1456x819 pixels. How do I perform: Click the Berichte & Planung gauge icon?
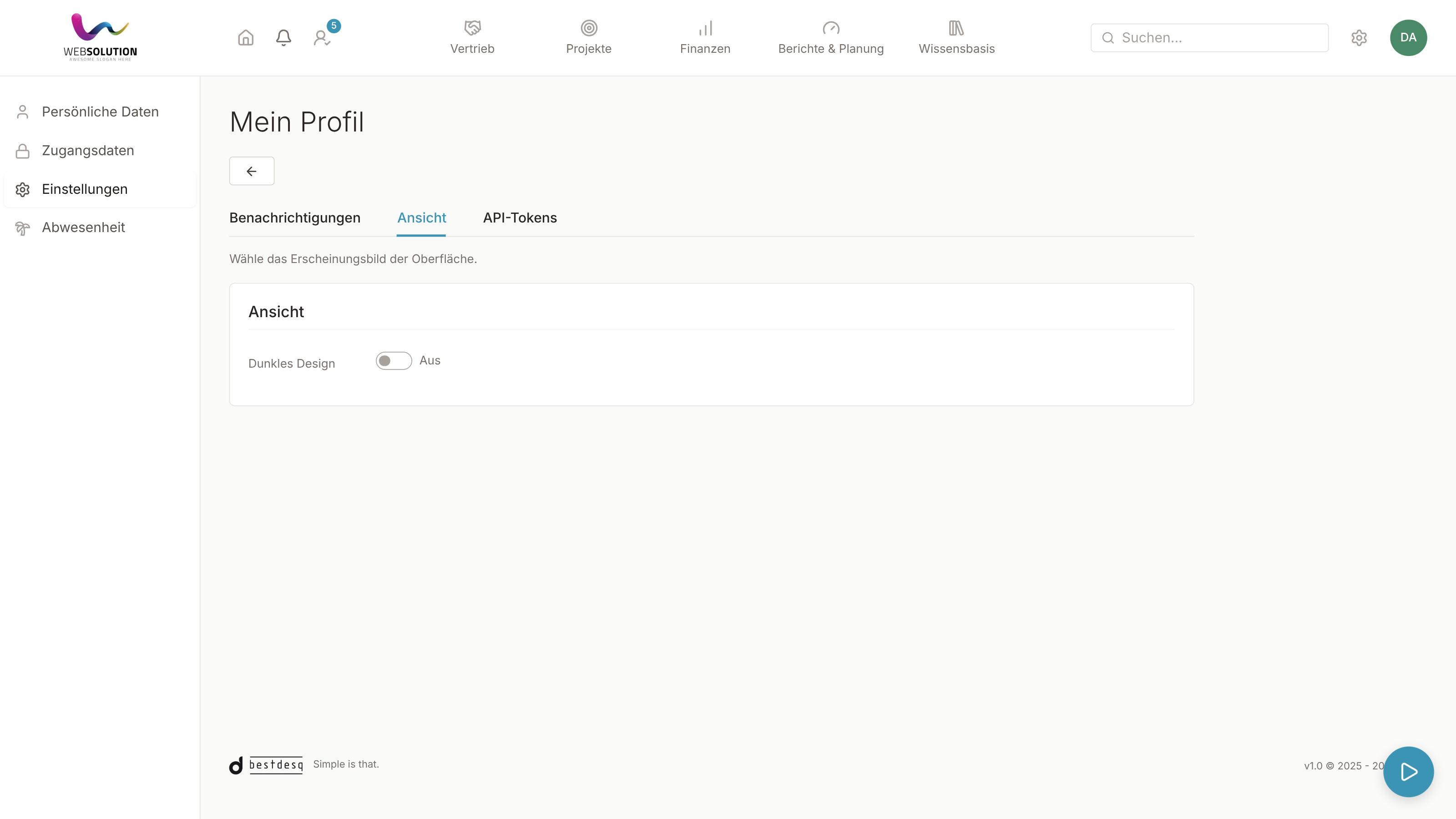(830, 28)
